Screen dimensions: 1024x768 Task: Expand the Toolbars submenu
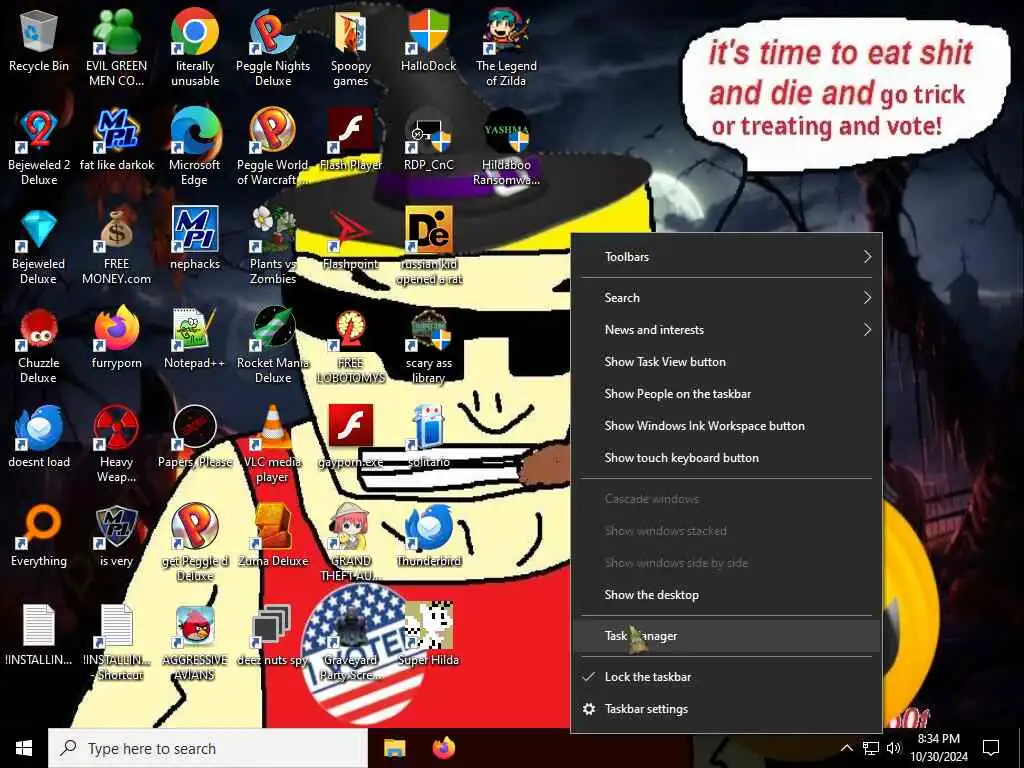pos(726,257)
